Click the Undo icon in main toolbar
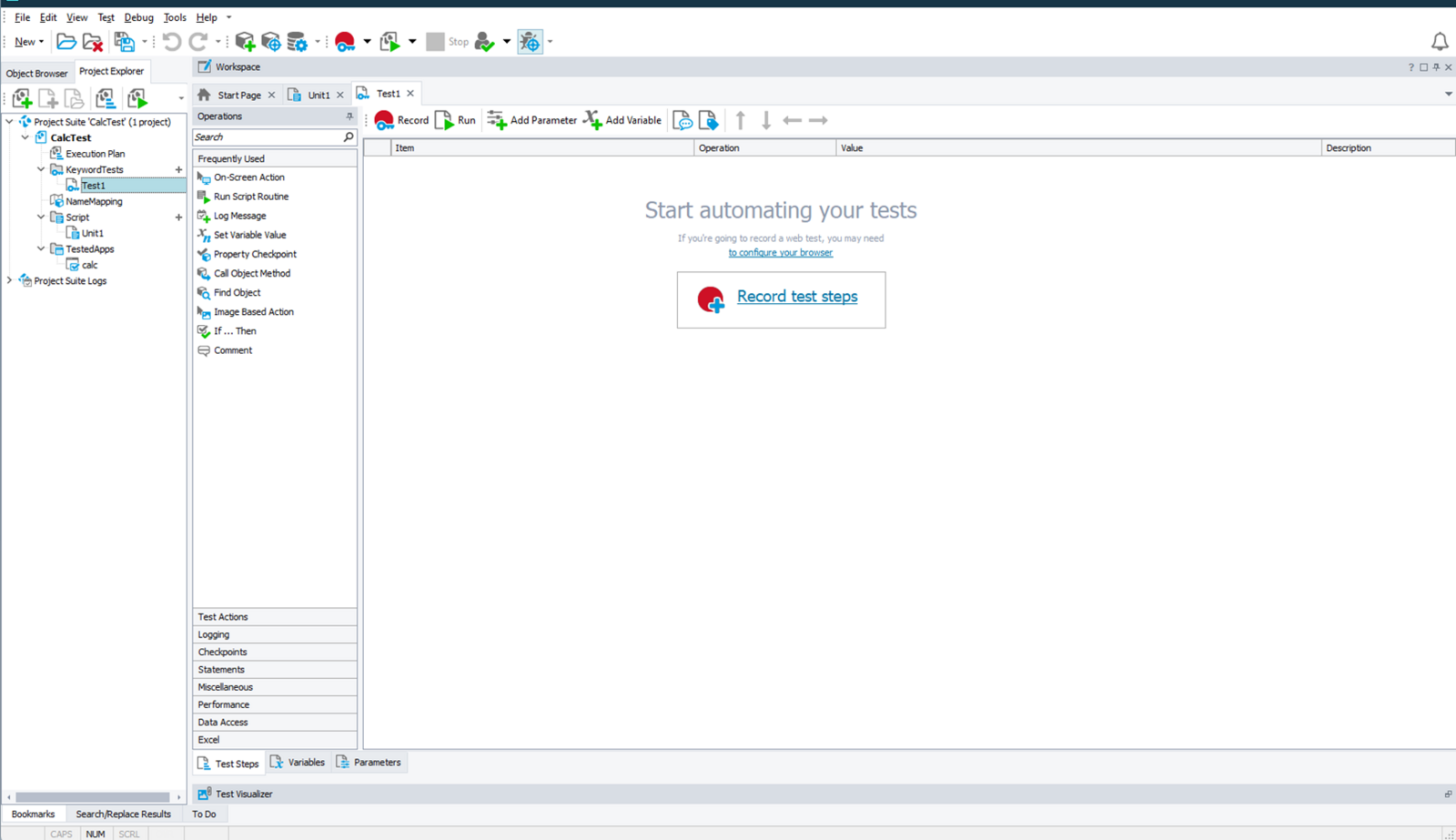 171,42
